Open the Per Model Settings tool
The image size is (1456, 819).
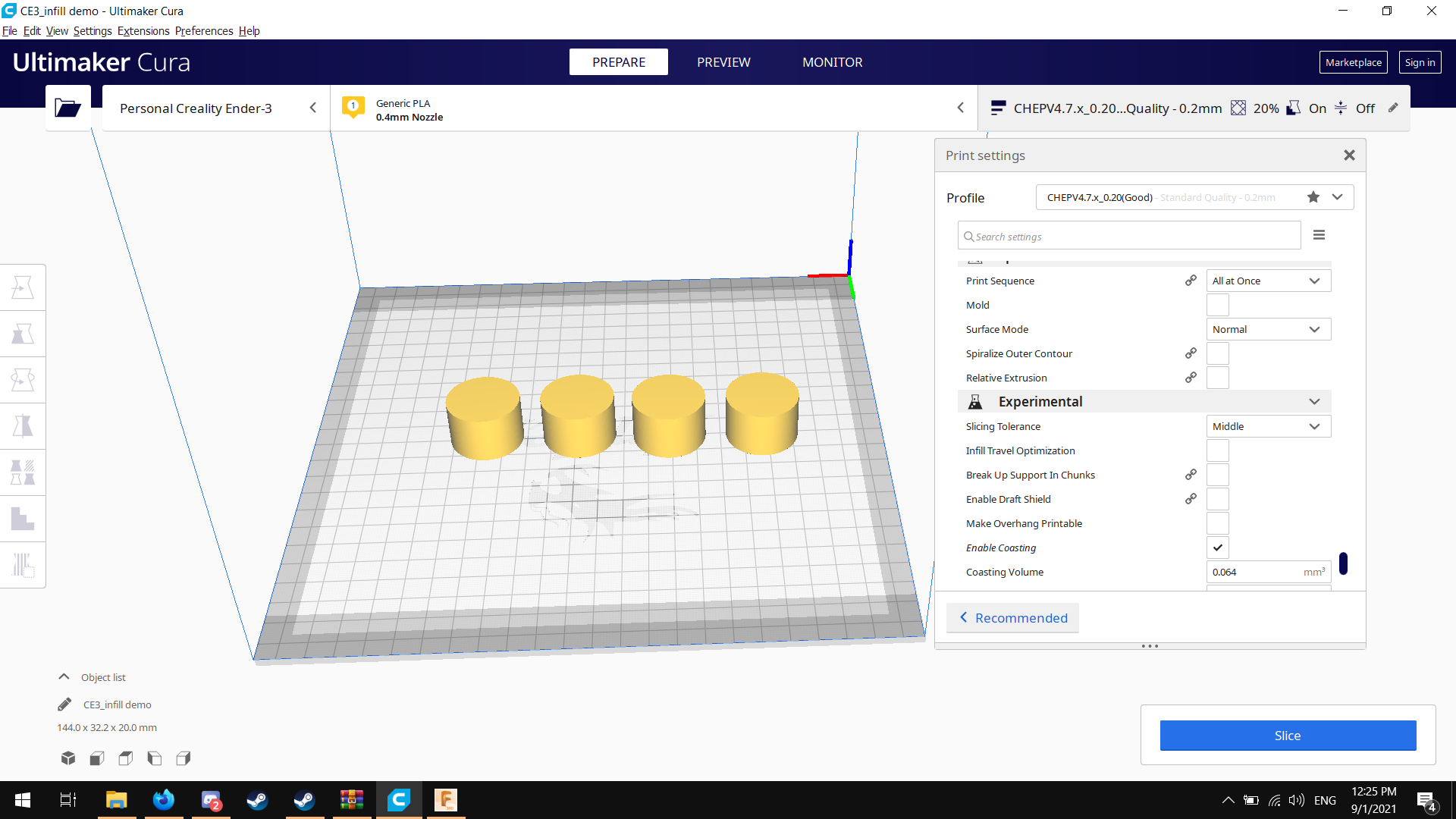(23, 472)
